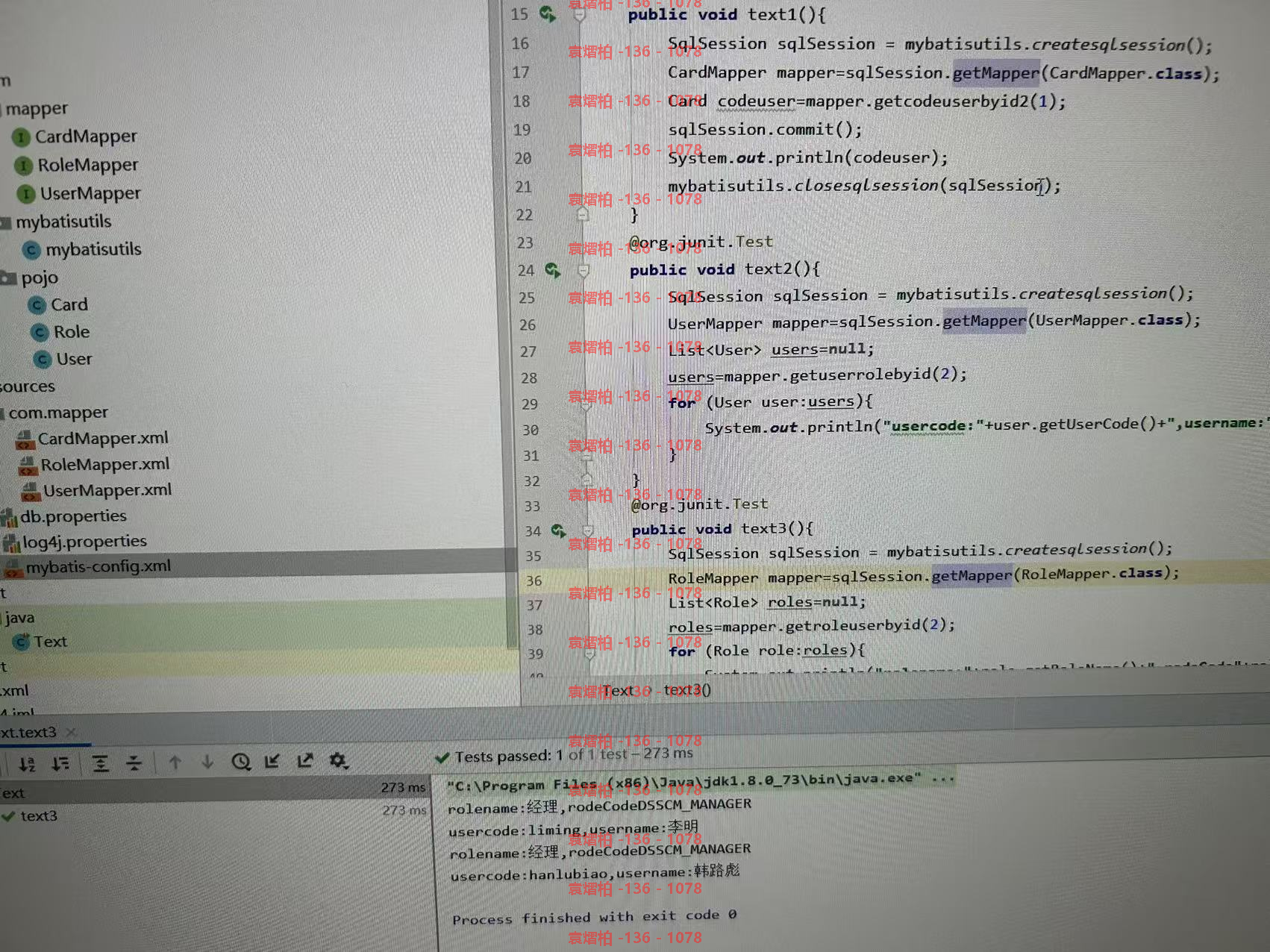Click the CardMapper interface icon
Viewport: 1270px width, 952px height.
[x=21, y=137]
